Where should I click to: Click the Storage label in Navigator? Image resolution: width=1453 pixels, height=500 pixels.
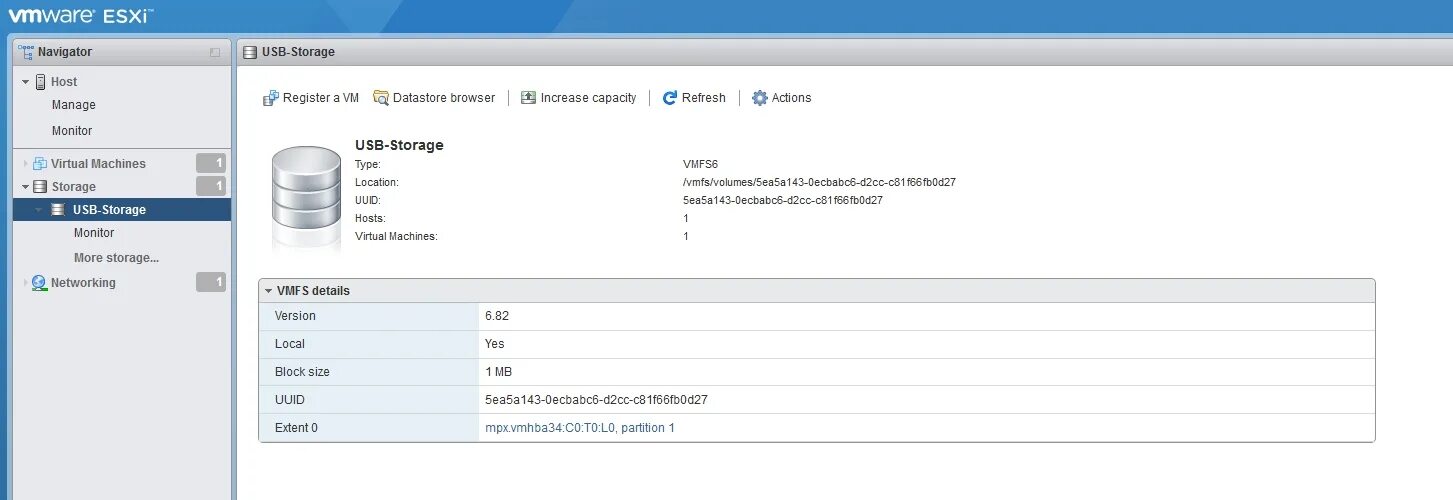(74, 187)
